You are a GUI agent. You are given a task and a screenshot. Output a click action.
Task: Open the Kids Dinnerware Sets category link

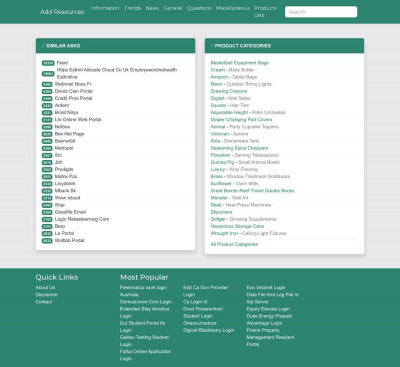tap(235, 141)
